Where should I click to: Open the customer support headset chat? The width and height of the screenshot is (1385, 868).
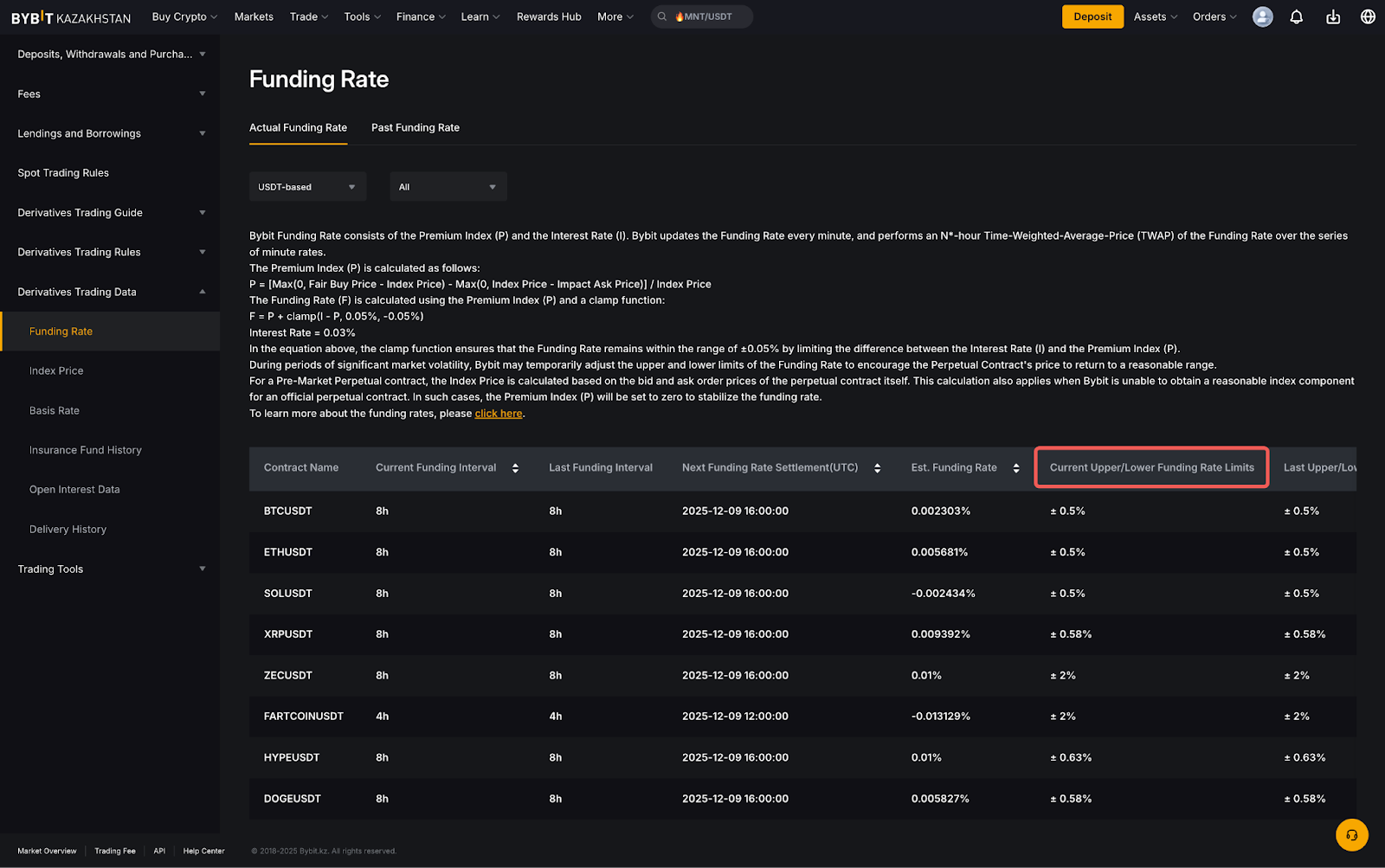click(x=1351, y=835)
